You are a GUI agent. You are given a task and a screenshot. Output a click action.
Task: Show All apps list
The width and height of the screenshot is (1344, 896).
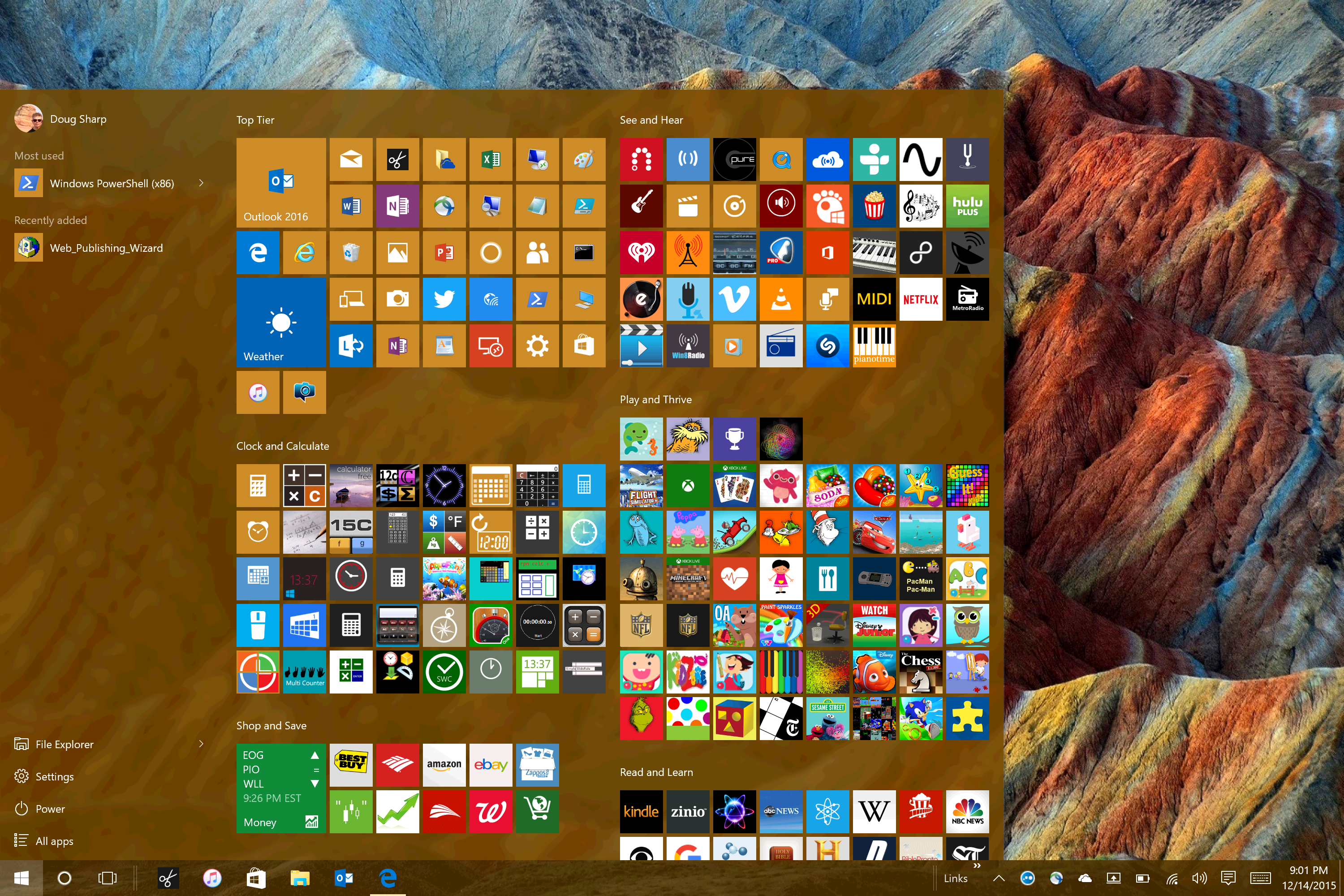(43, 840)
